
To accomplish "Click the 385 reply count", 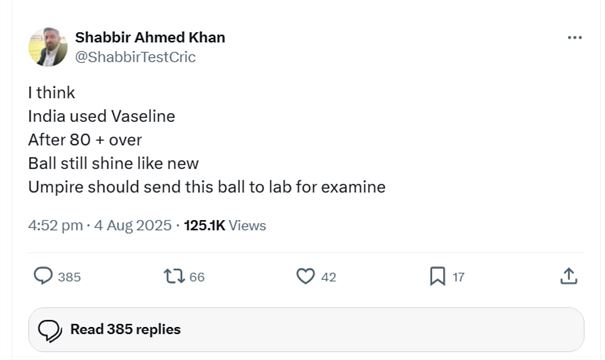I will (69, 277).
